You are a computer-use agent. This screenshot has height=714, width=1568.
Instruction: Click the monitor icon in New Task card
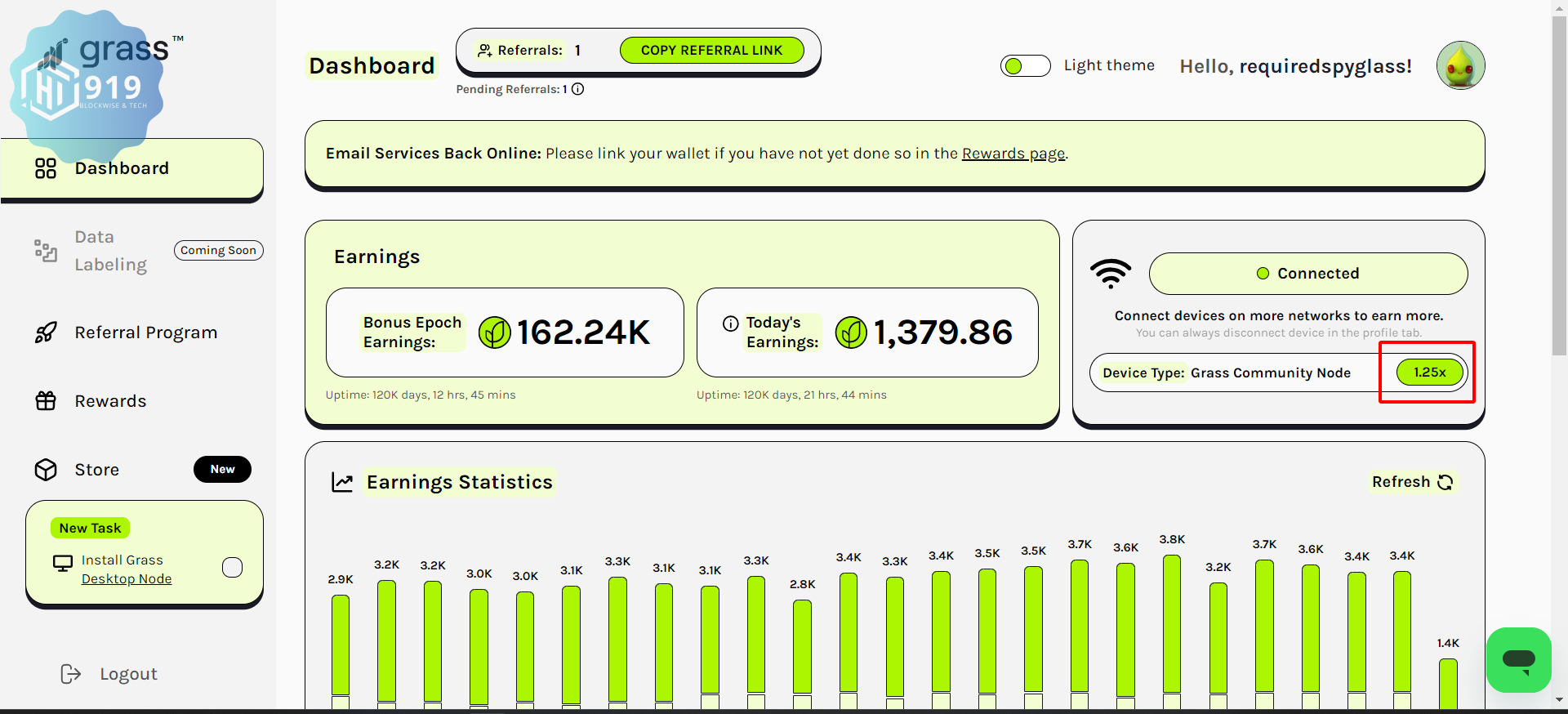coord(63,563)
